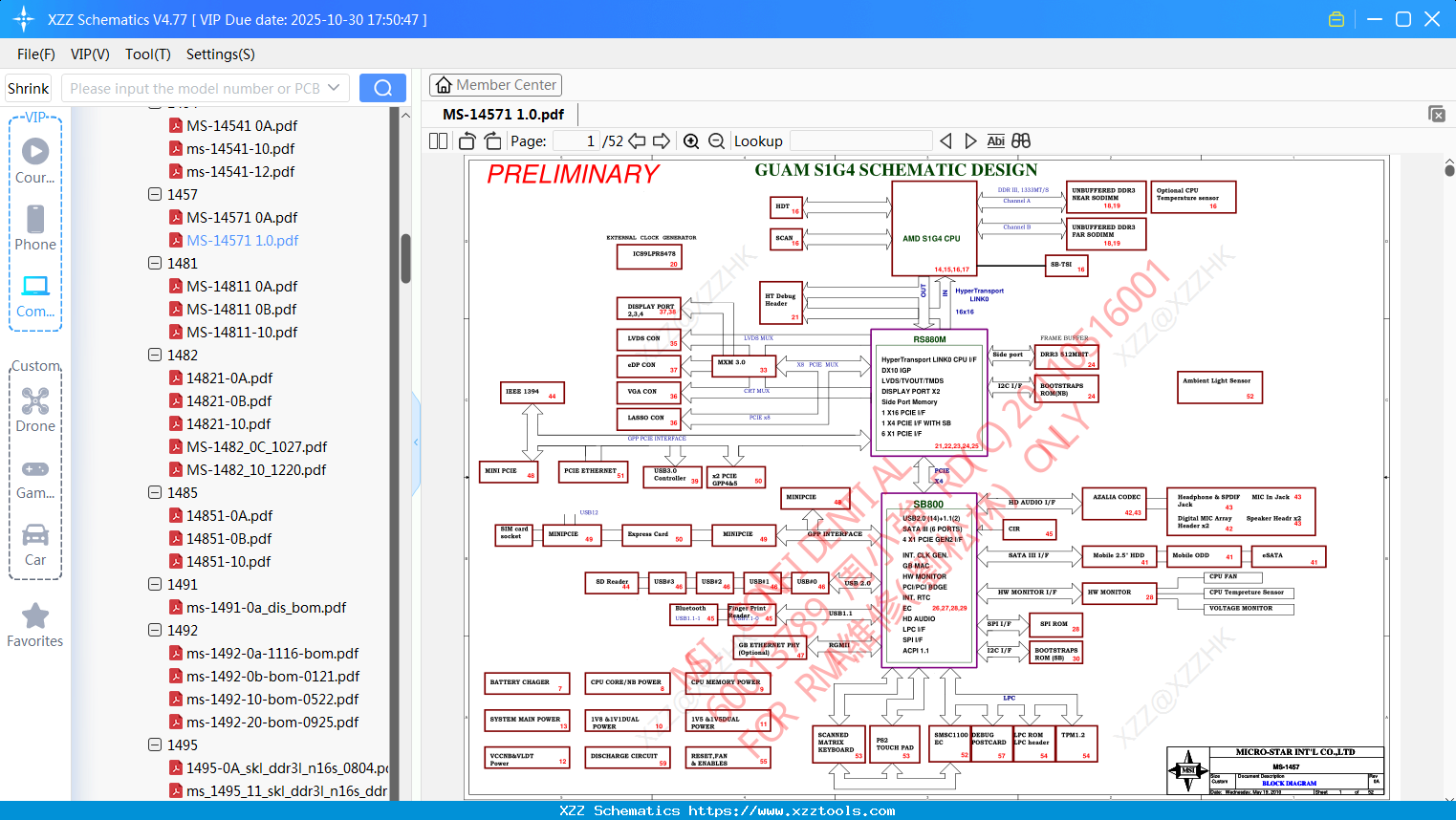
Task: Click the PDF icon beside 14851-0A.pdf
Action: click(x=176, y=515)
